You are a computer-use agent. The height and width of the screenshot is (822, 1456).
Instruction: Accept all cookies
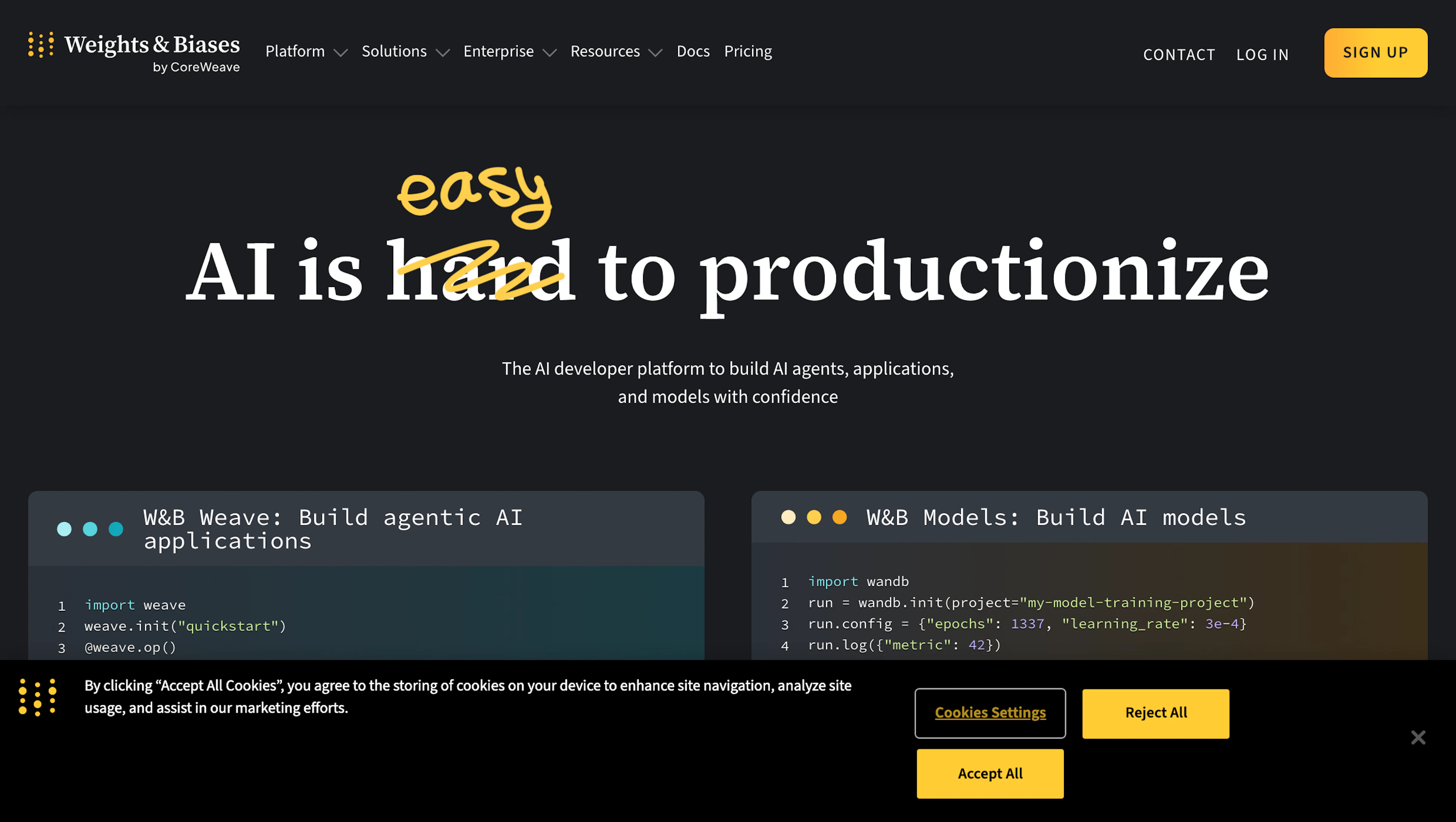(990, 773)
